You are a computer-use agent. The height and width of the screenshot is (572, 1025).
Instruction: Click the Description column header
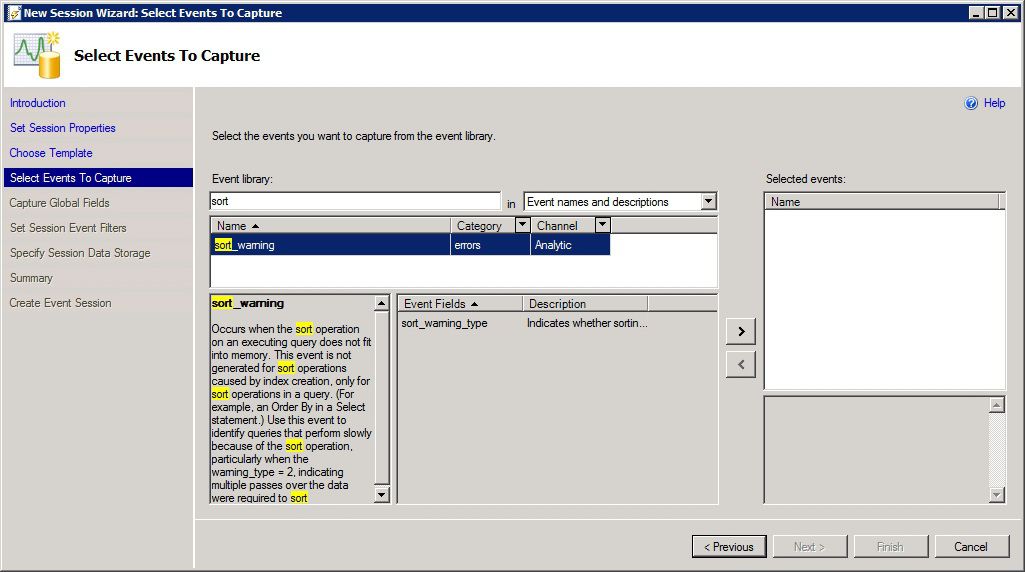pyautogui.click(x=585, y=303)
